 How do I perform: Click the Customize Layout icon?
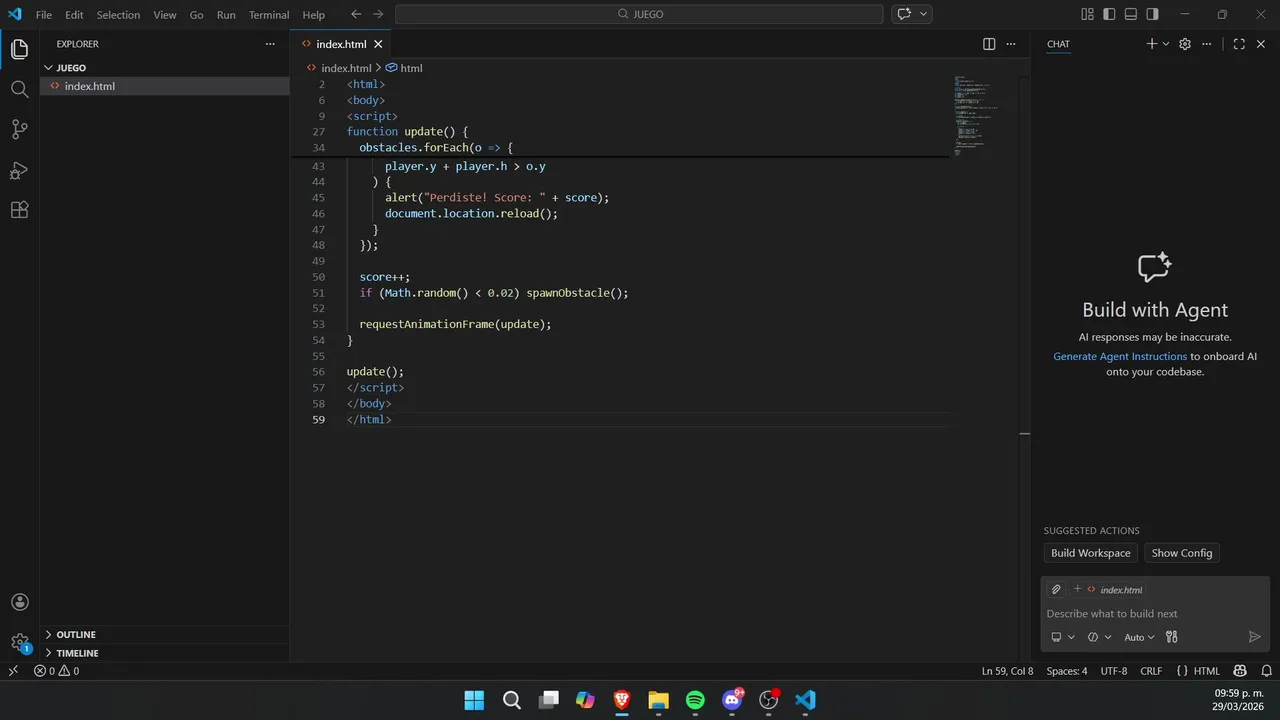(1087, 14)
